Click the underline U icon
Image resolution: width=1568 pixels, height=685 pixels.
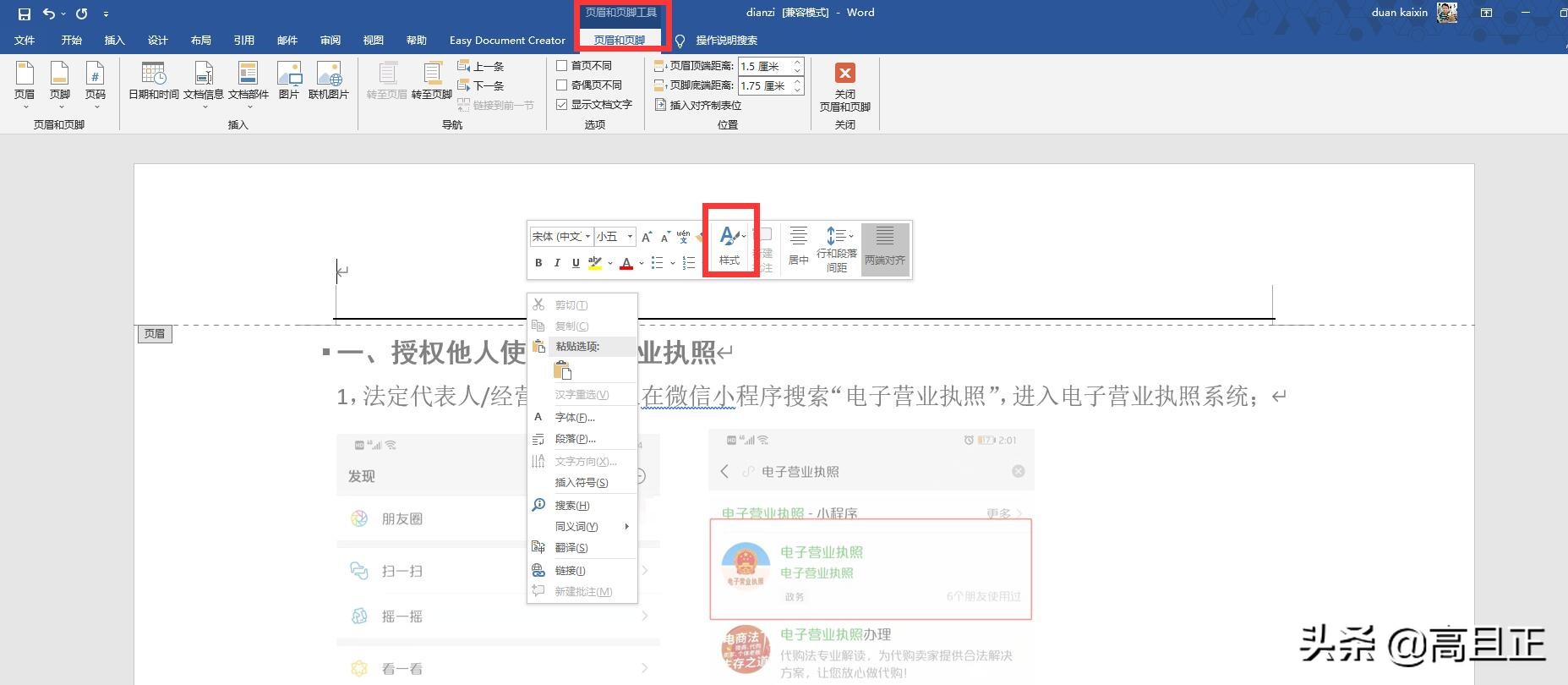(x=576, y=263)
